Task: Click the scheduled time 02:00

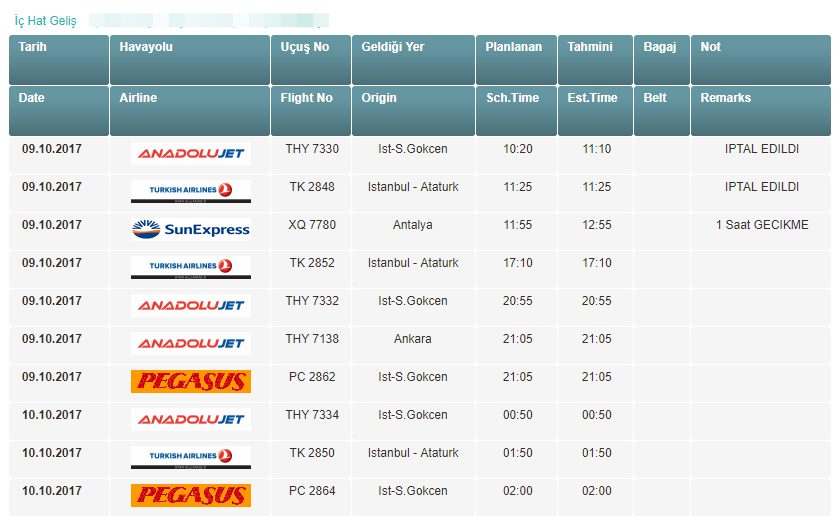Action: (x=518, y=491)
